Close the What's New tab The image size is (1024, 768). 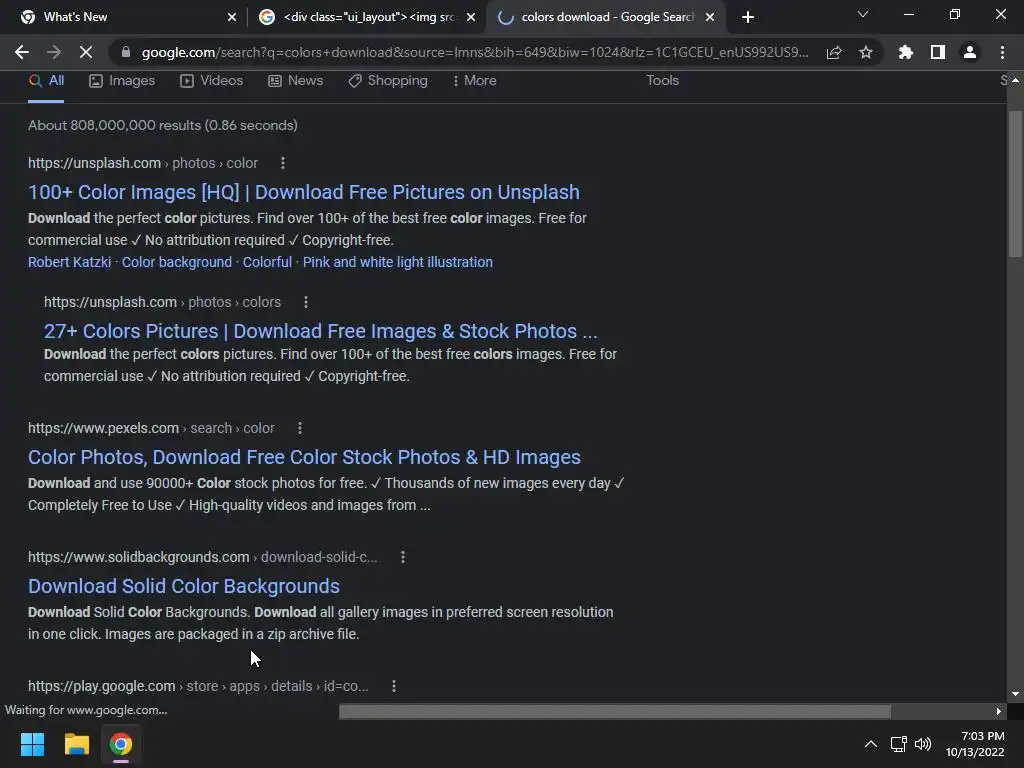tap(232, 17)
